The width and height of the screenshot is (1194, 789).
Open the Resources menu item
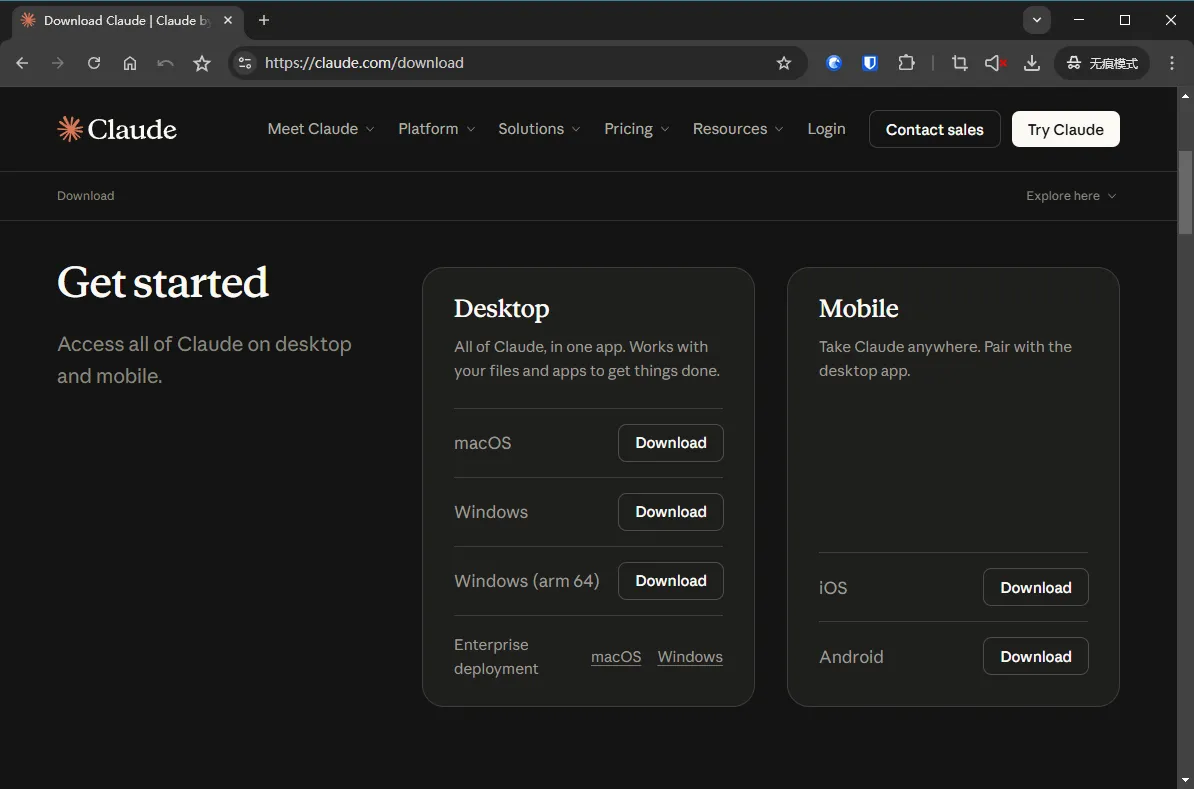click(738, 129)
